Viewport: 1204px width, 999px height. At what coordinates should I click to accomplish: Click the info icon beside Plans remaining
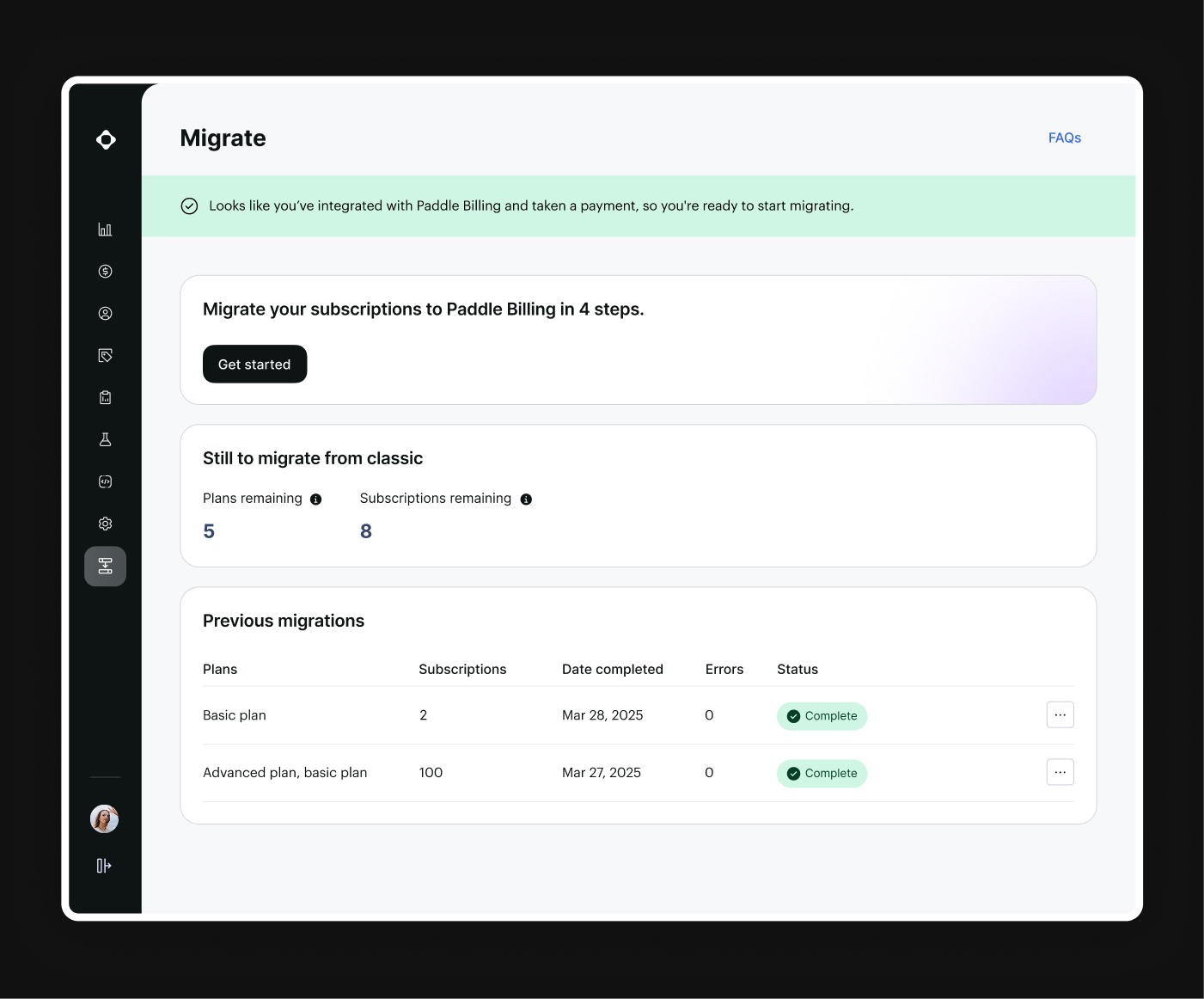click(x=315, y=499)
